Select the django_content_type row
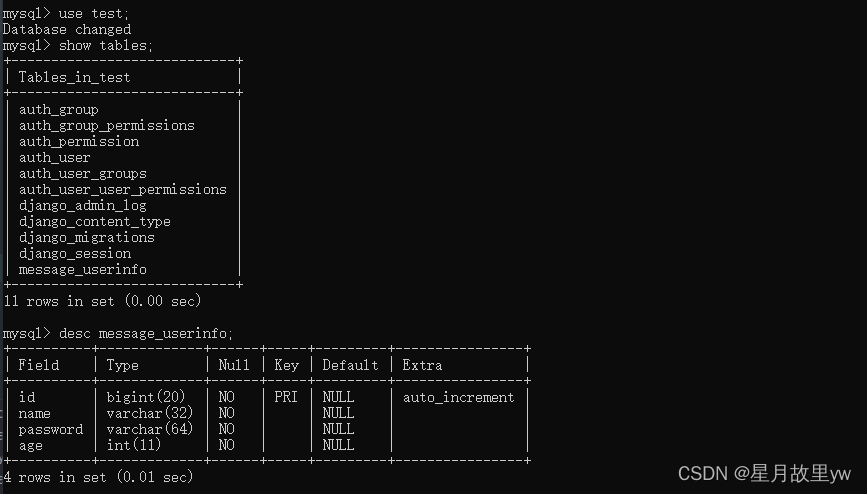This screenshot has height=494, width=867. 94,221
